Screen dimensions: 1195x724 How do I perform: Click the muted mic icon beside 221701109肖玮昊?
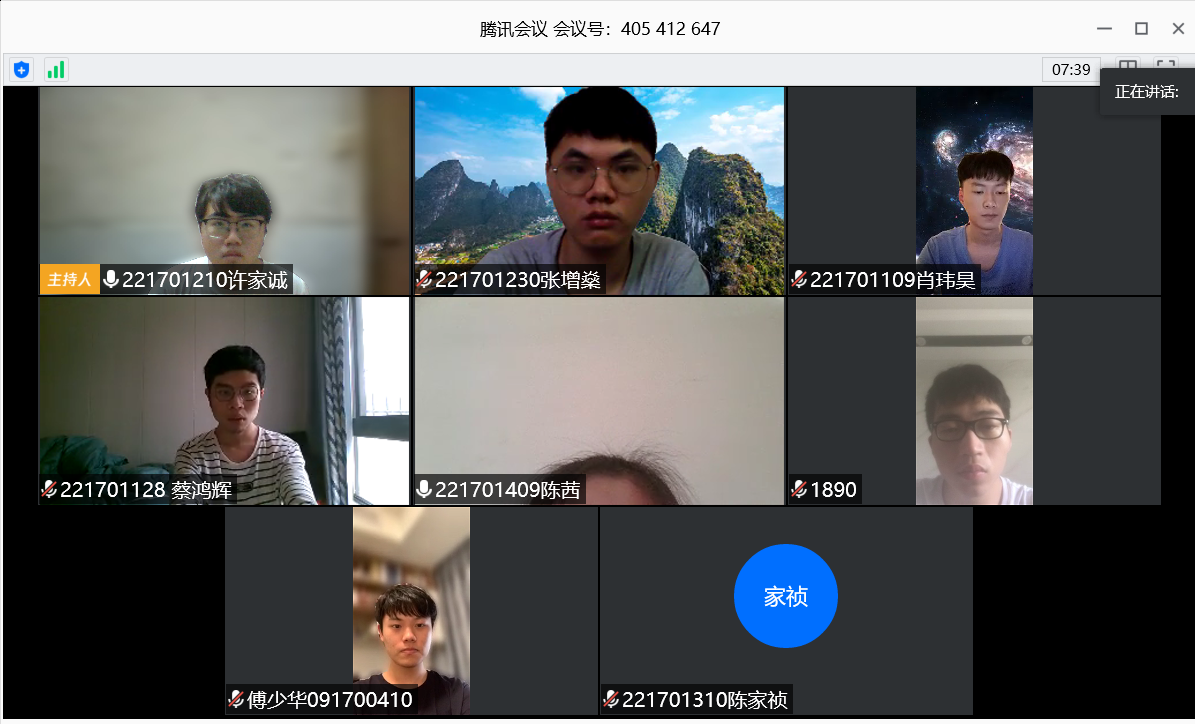799,280
